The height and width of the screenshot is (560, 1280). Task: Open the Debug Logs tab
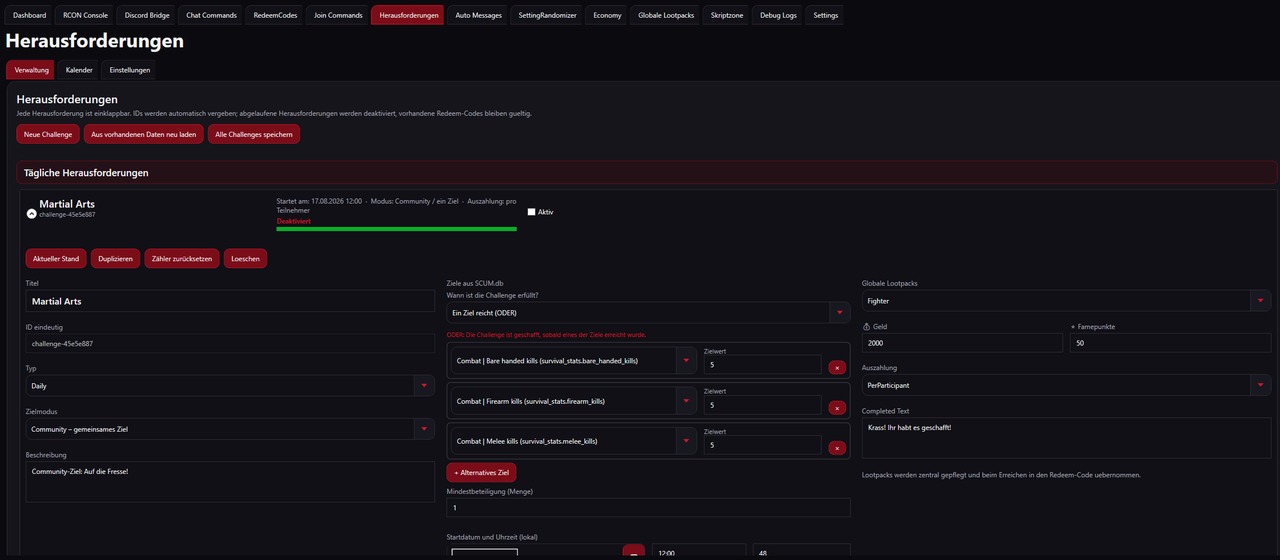779,15
